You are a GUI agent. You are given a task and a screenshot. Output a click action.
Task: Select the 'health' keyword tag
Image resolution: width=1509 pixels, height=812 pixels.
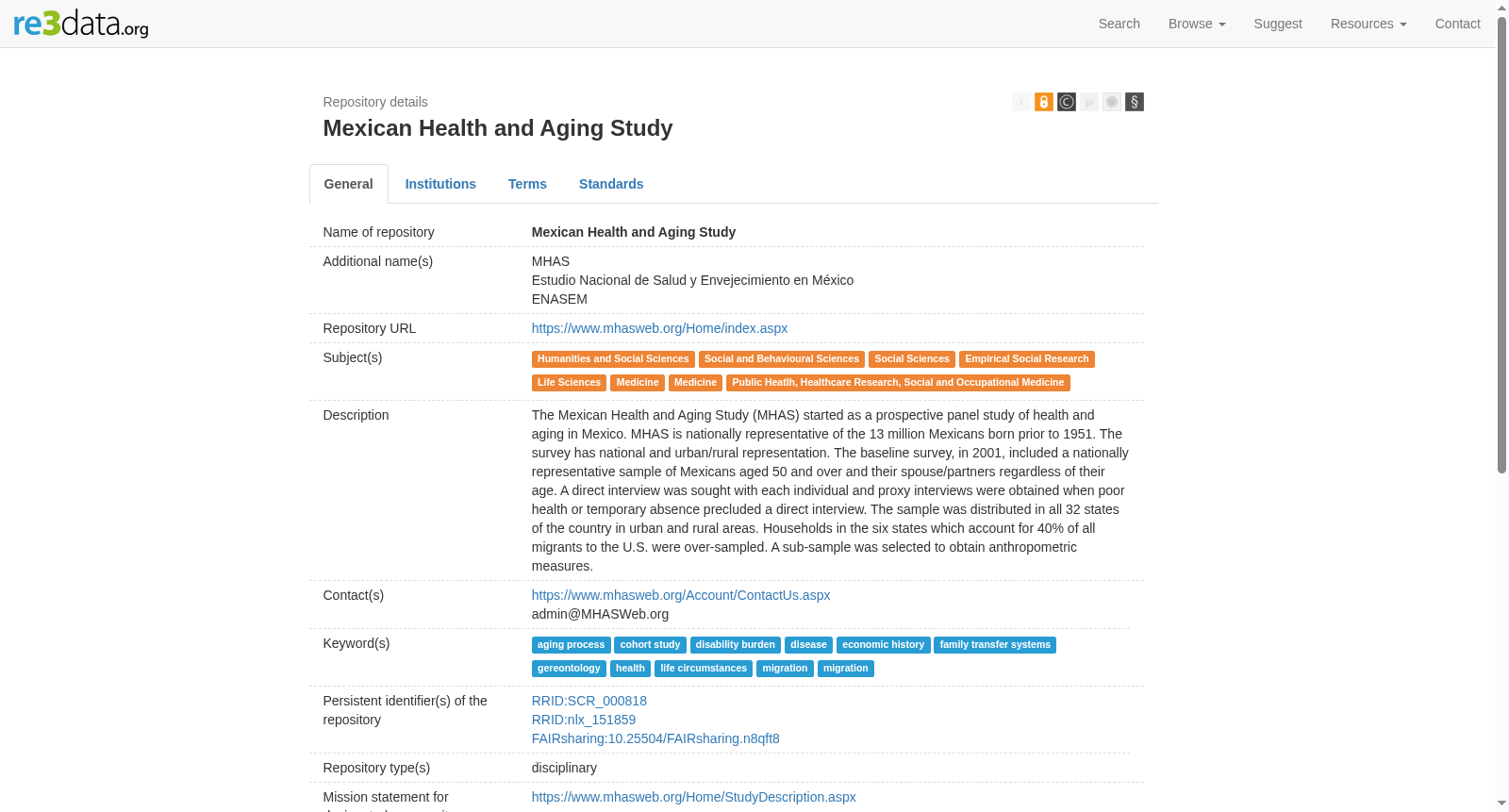coord(631,669)
